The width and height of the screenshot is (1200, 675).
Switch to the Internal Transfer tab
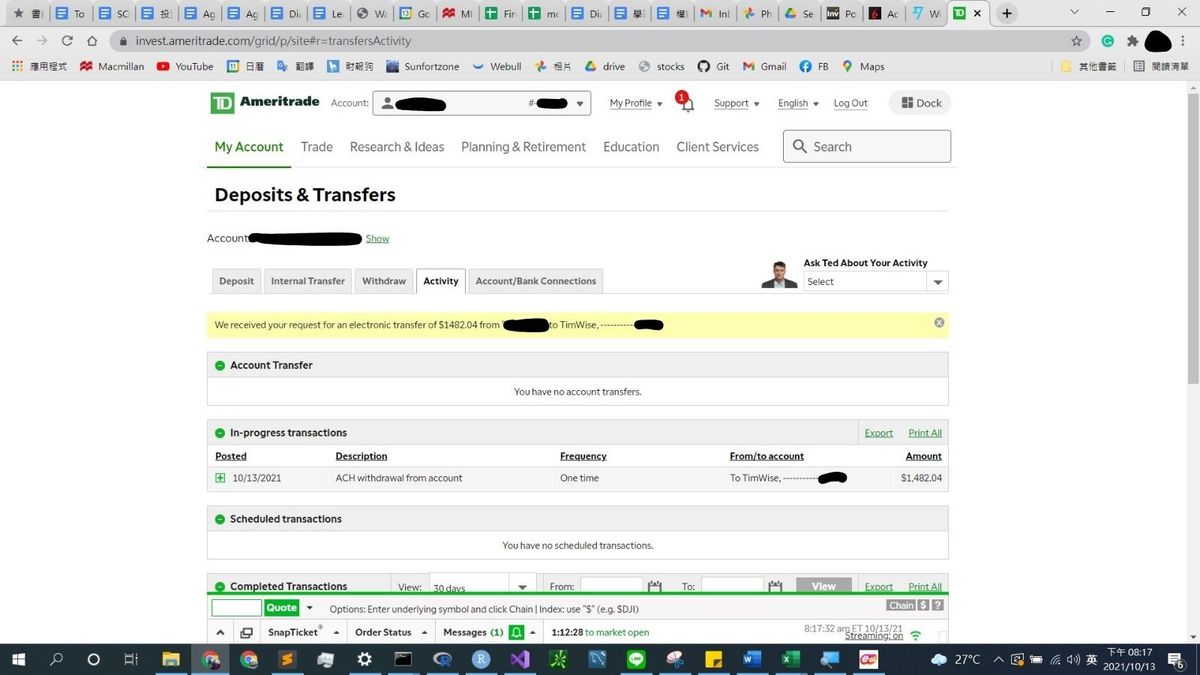click(x=308, y=281)
